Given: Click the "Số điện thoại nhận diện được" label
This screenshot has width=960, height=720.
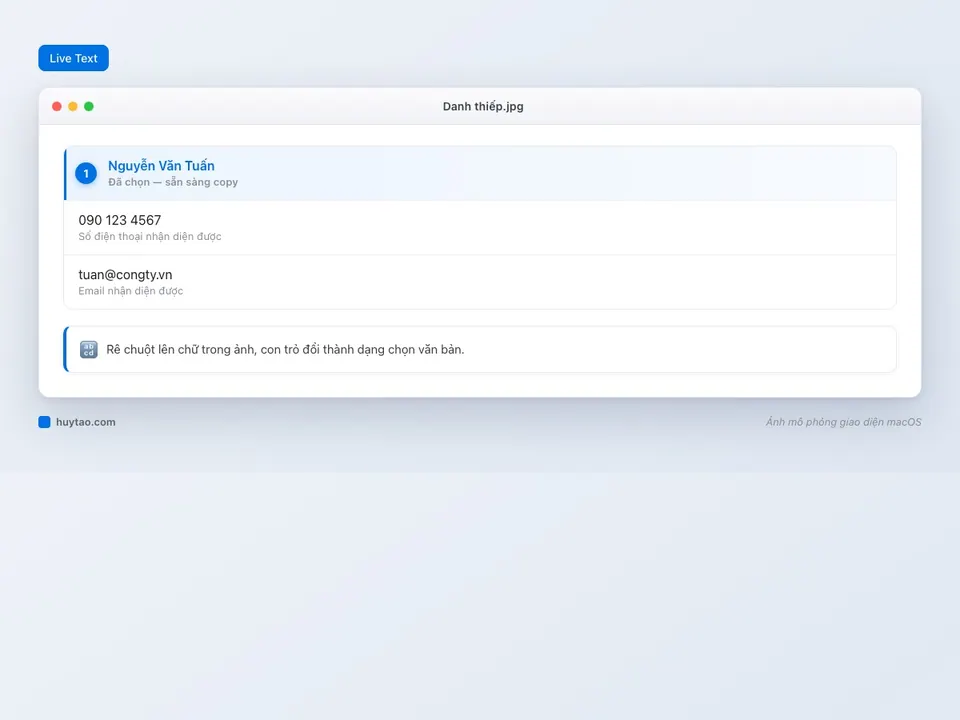Looking at the screenshot, I should 150,236.
